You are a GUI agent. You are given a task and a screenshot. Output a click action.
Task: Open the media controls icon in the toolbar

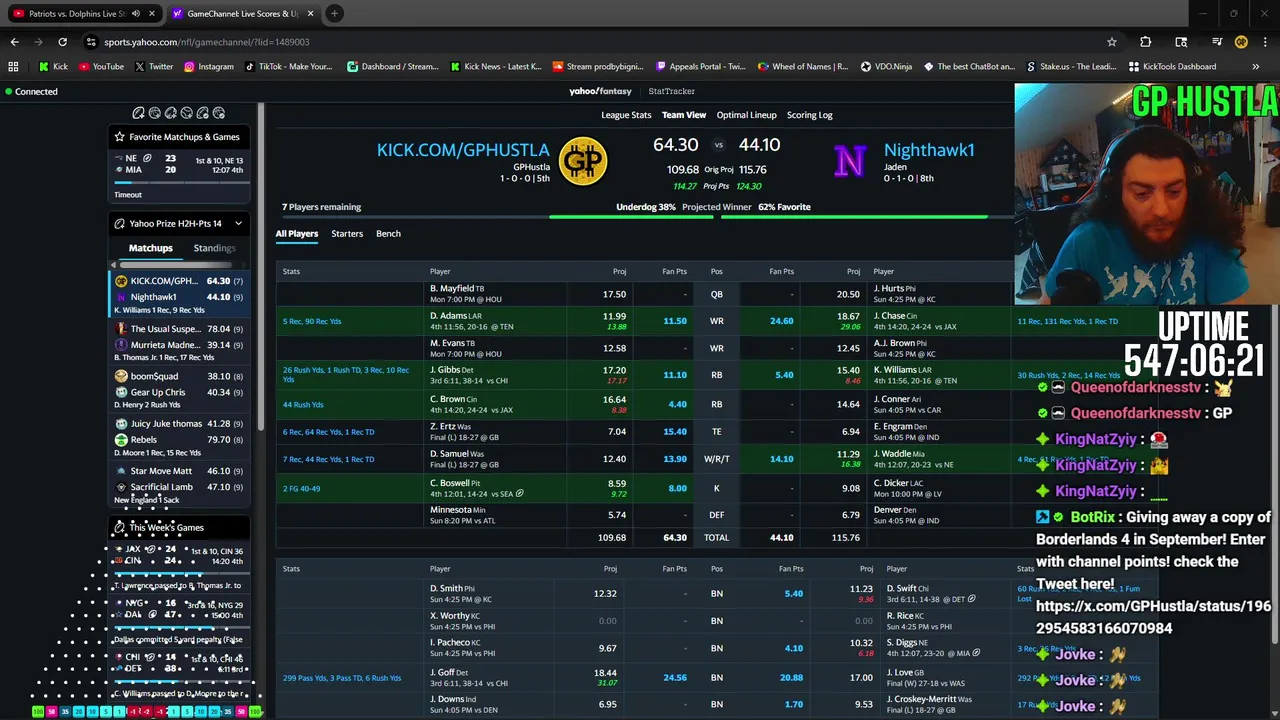click(x=1217, y=42)
